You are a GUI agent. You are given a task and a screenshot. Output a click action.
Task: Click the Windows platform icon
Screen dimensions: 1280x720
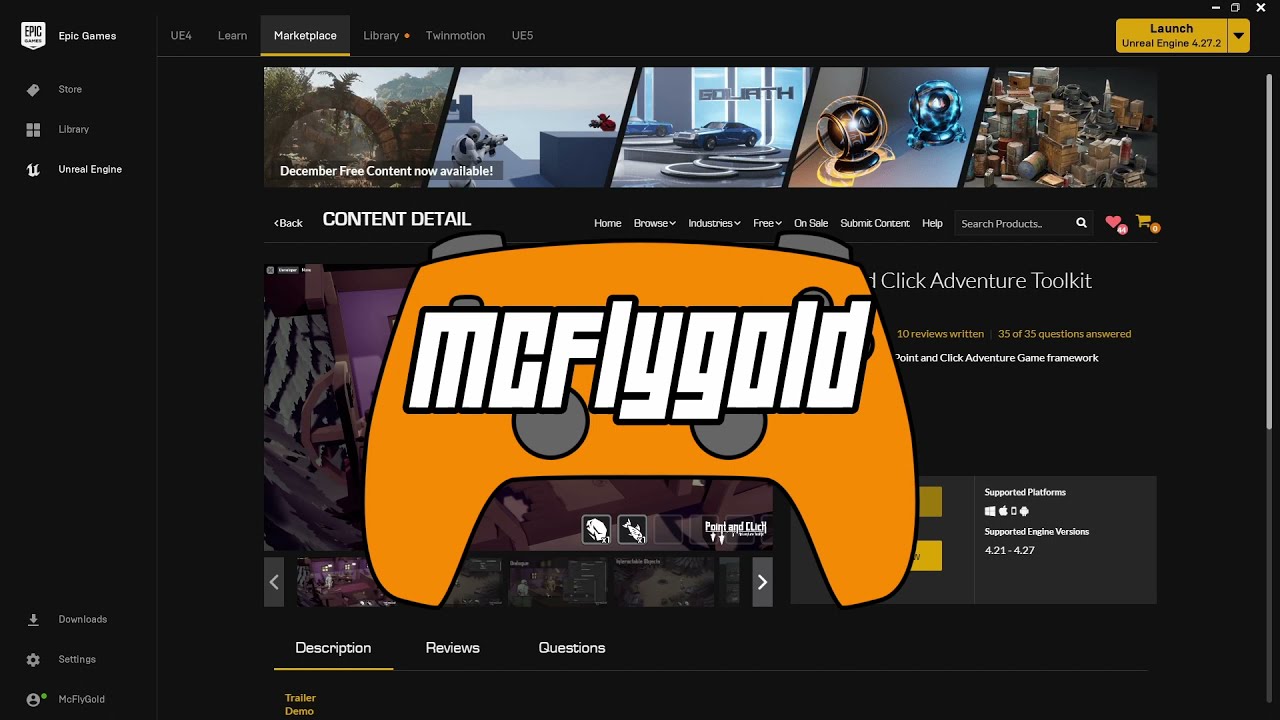[990, 511]
